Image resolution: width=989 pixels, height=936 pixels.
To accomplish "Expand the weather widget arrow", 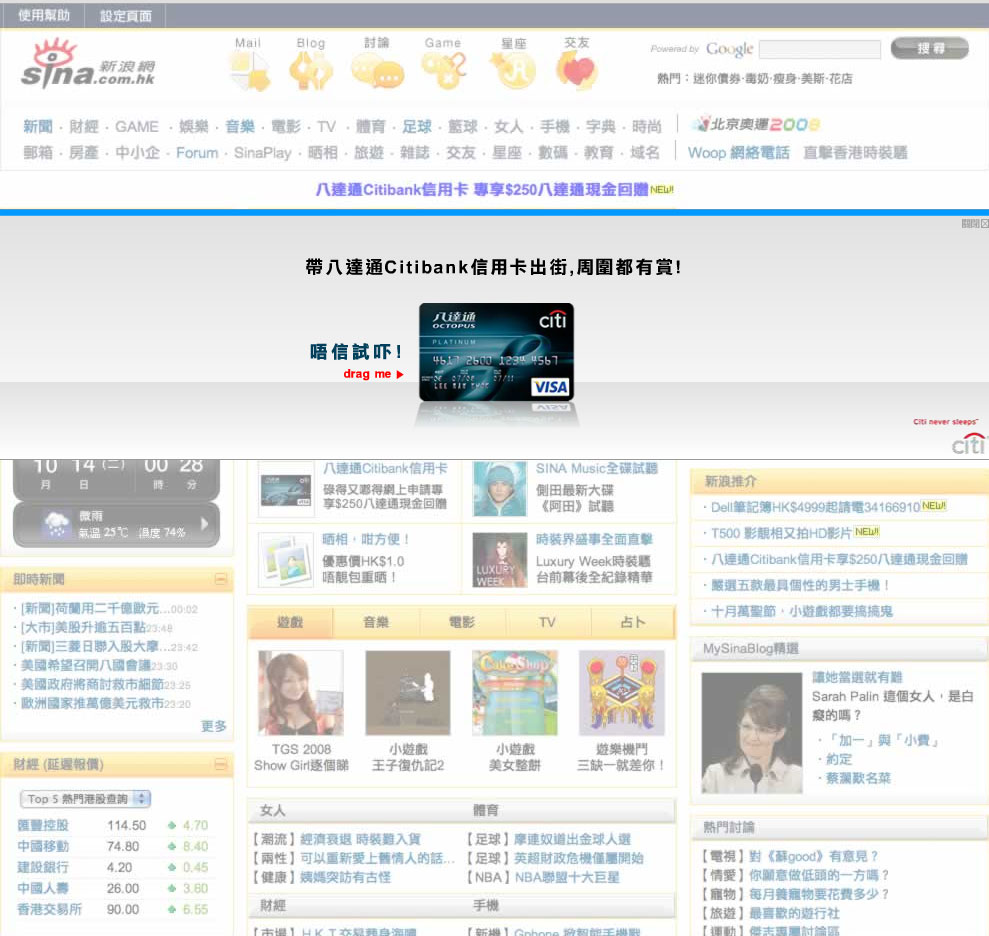I will [204, 524].
